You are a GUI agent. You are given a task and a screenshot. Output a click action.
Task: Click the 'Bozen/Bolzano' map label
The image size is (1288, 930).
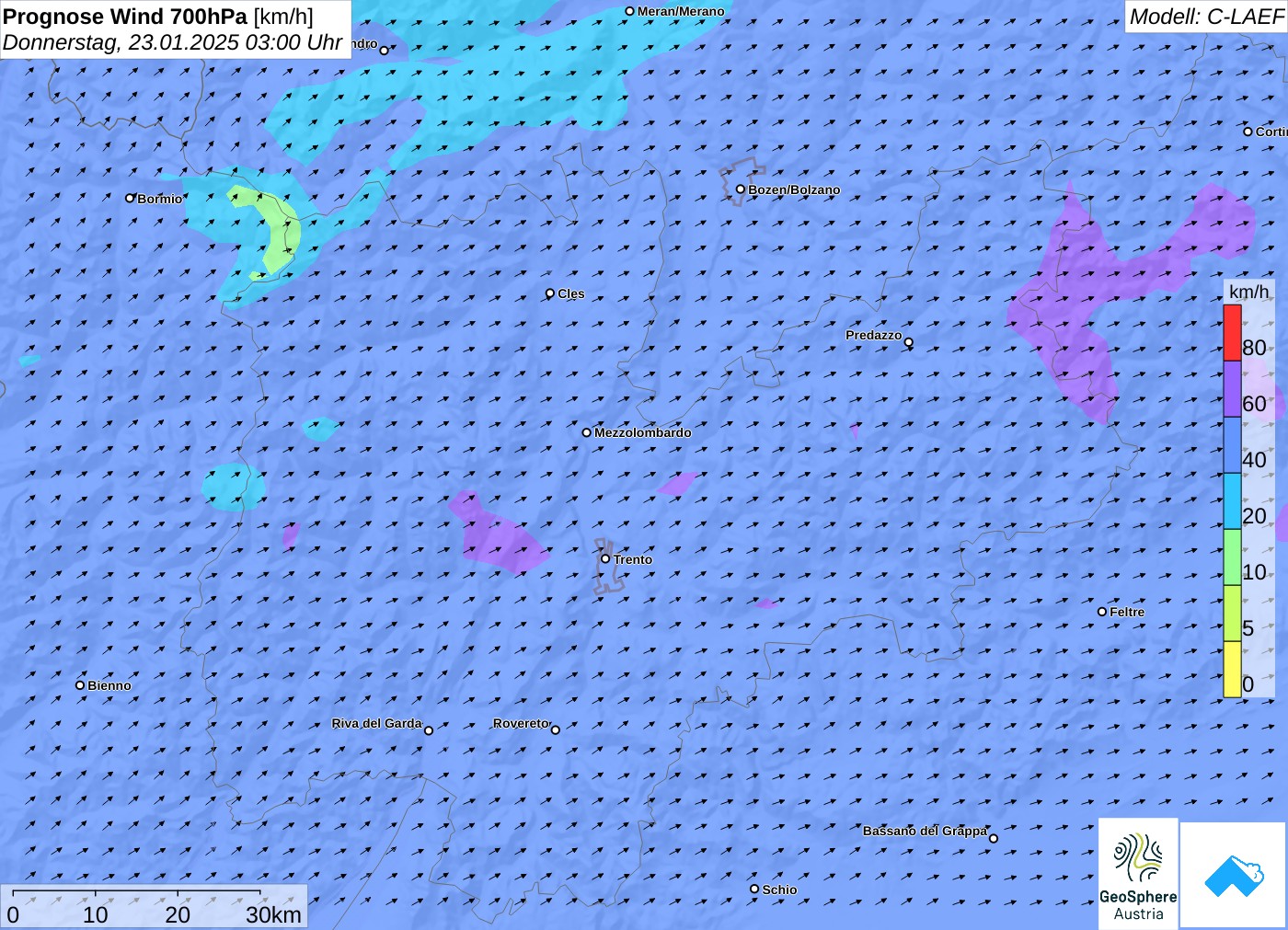pyautogui.click(x=794, y=189)
